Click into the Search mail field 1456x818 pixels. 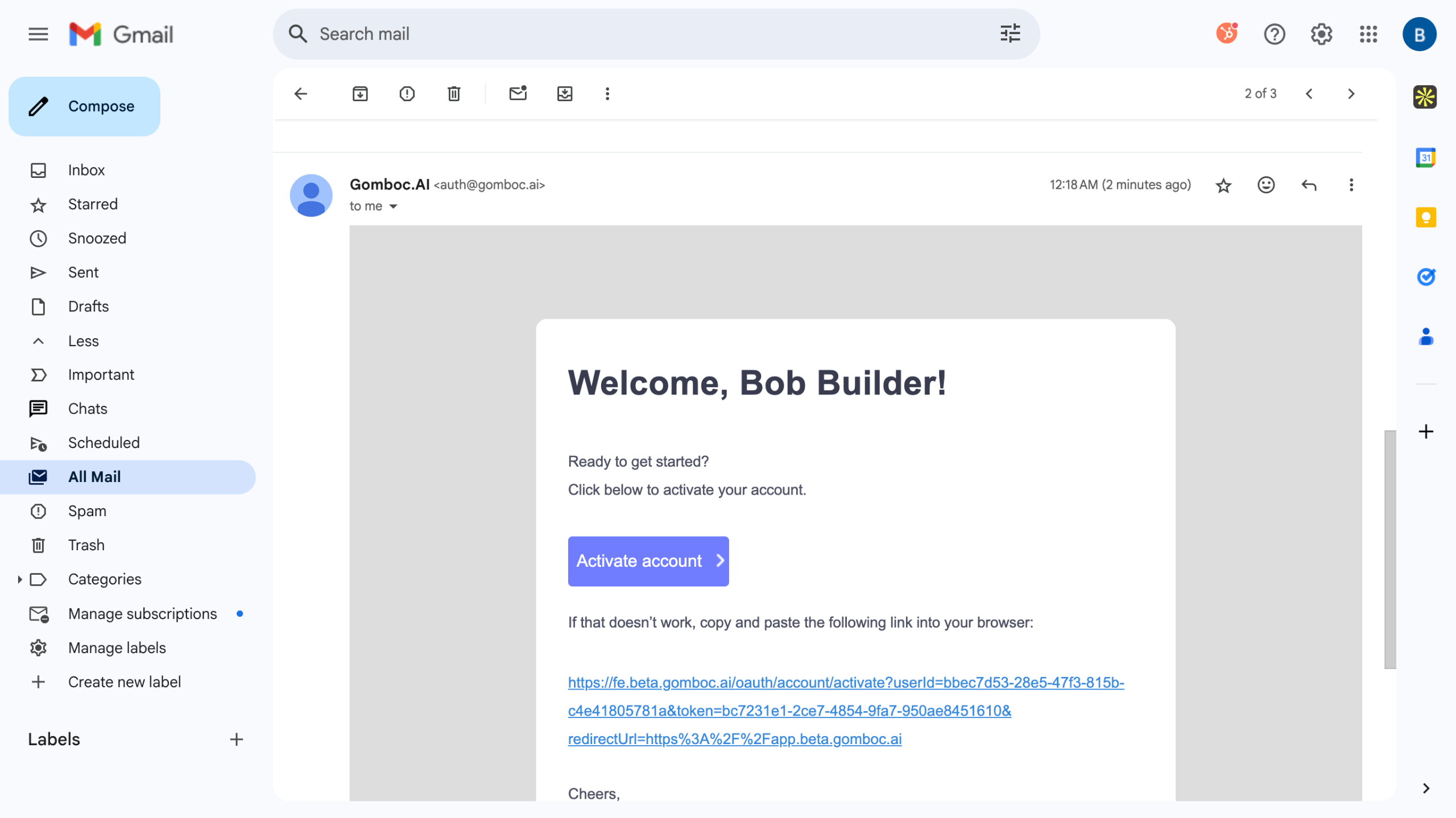tap(626, 34)
